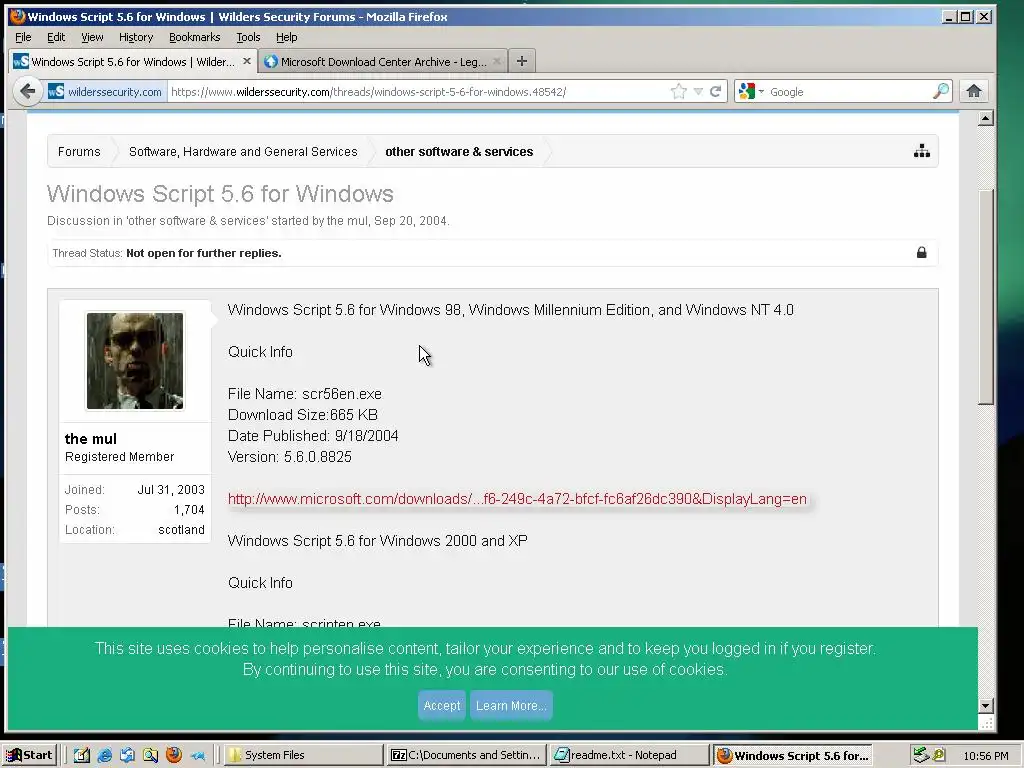1024x768 pixels.
Task: Click 'Date Published: 9/18/2004' text
Action: (313, 436)
